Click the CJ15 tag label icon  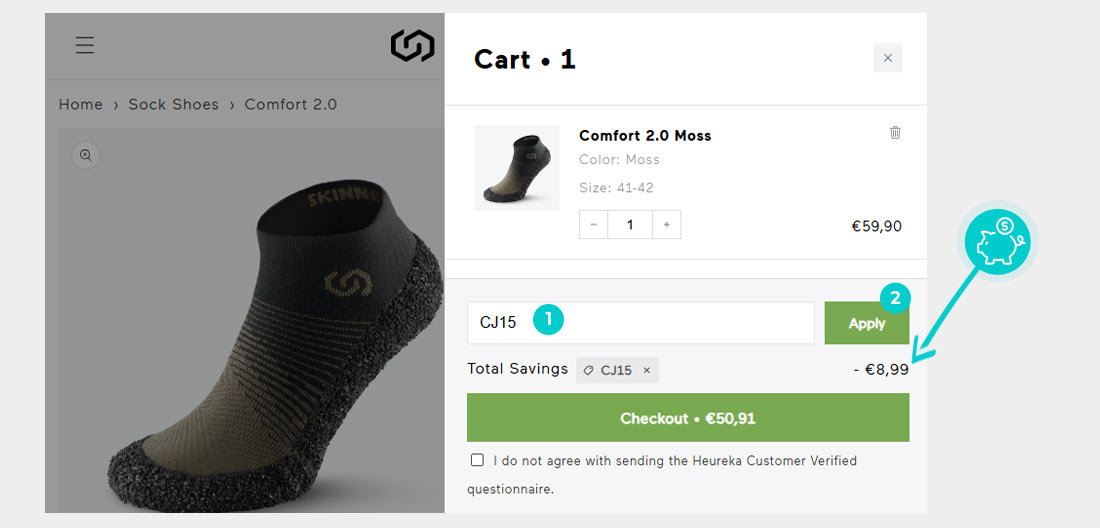pos(588,370)
